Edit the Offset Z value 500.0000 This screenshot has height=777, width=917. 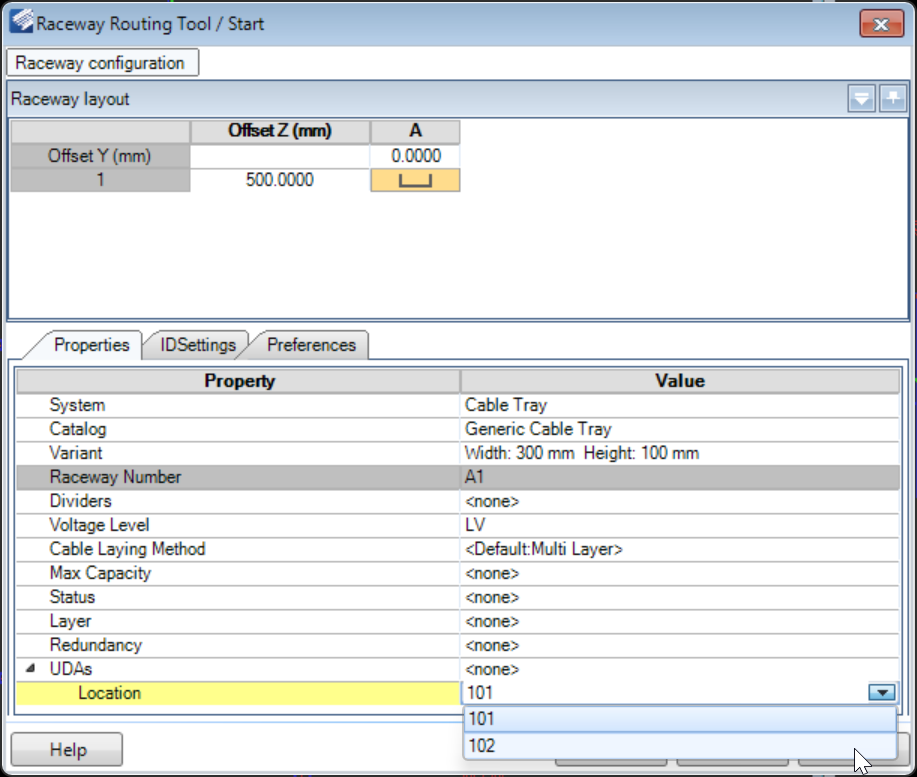pyautogui.click(x=280, y=180)
